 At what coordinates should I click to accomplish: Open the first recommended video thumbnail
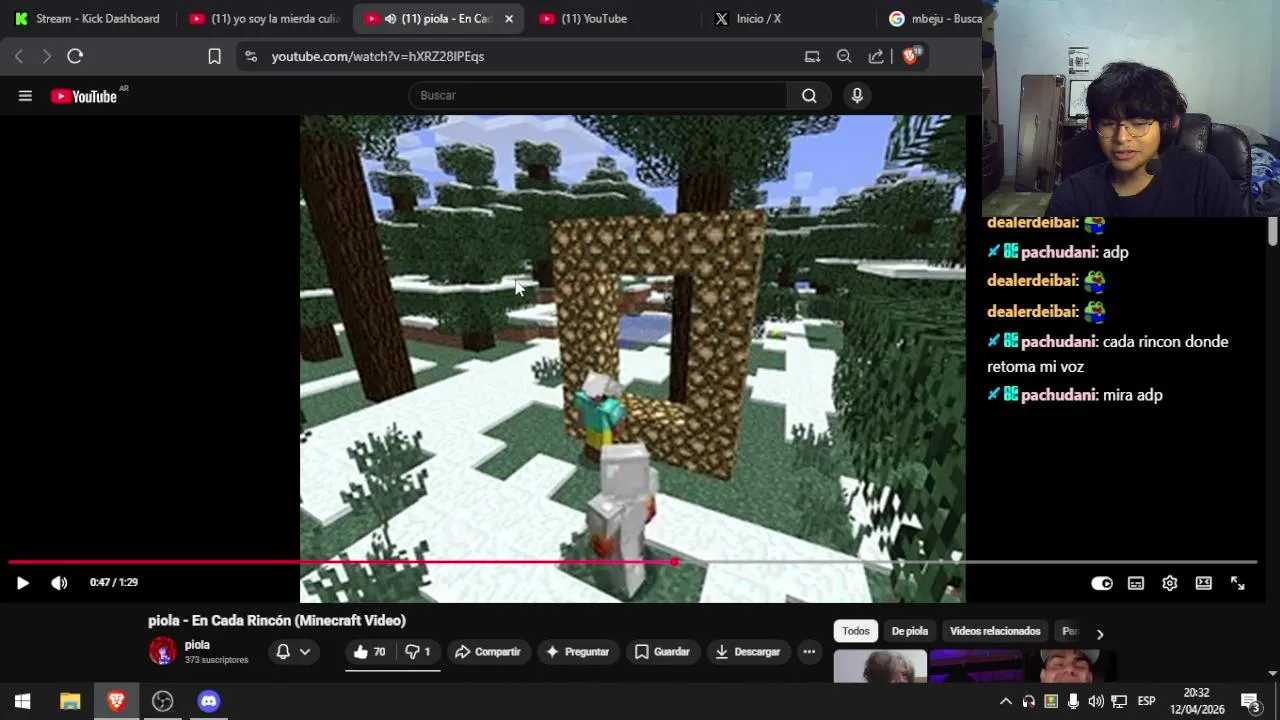coord(880,666)
